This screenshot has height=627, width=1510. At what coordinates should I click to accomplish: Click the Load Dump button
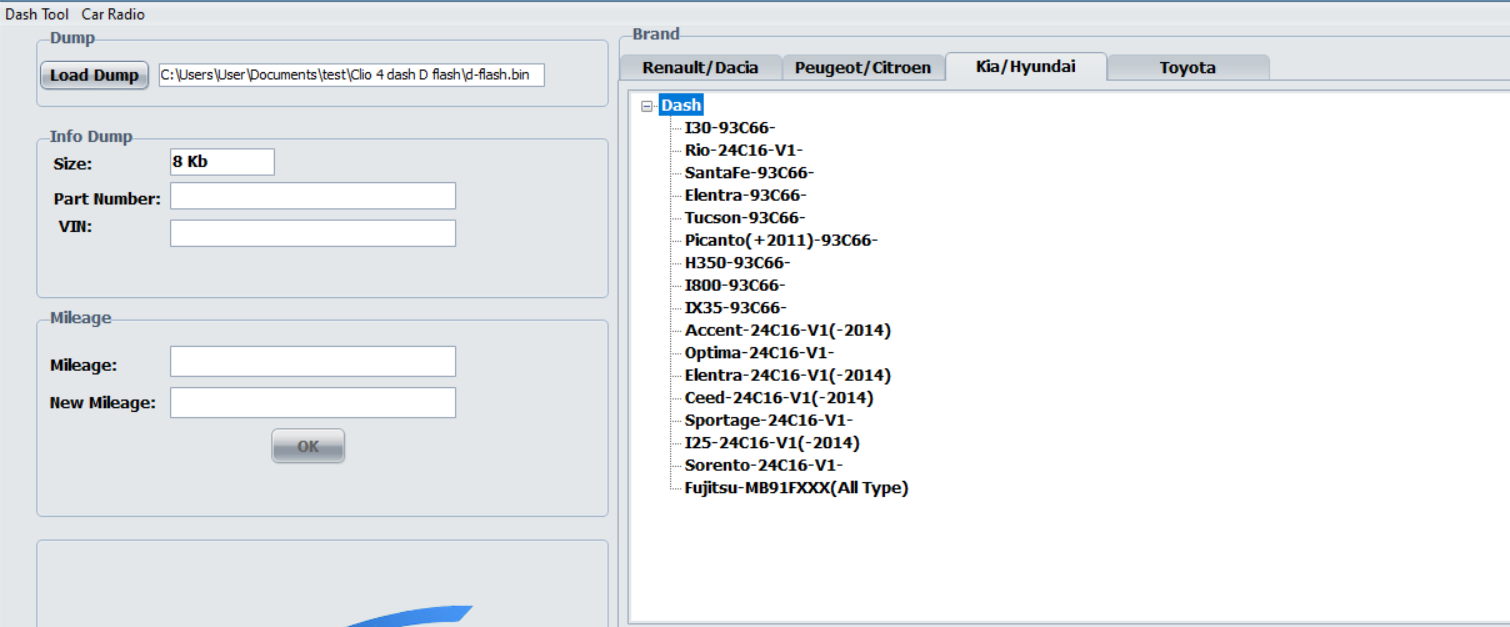point(94,75)
